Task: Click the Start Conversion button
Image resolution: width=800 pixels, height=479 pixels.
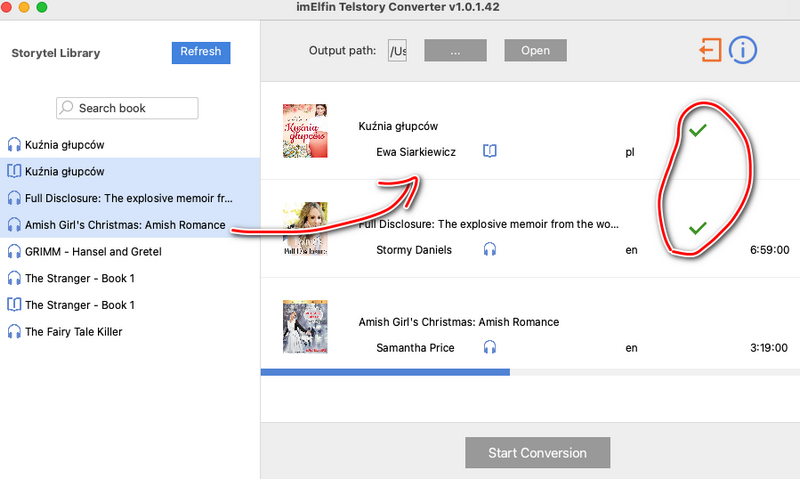Action: [x=537, y=452]
